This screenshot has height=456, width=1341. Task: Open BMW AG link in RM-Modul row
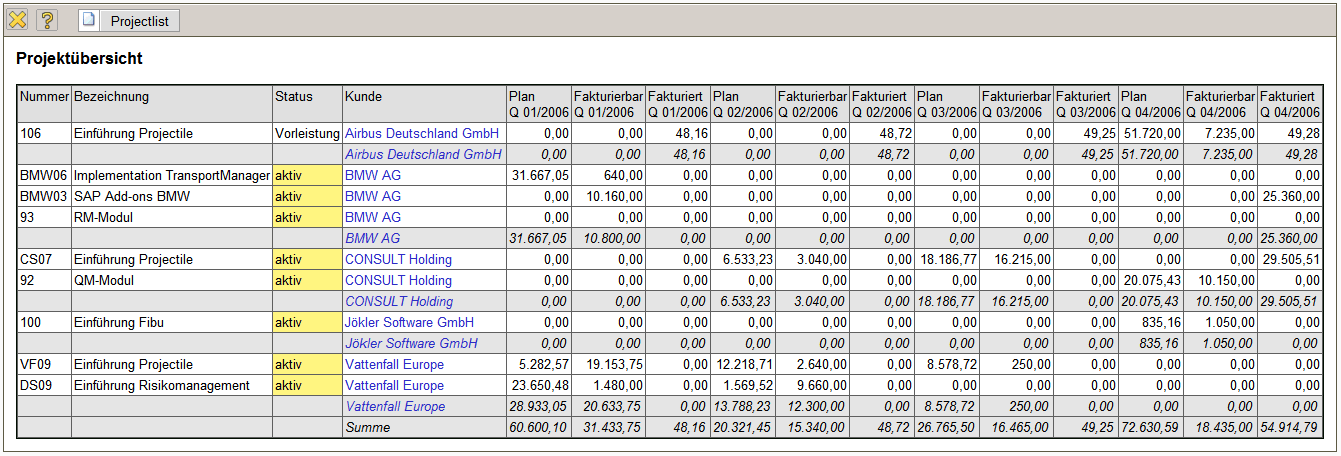tap(373, 217)
